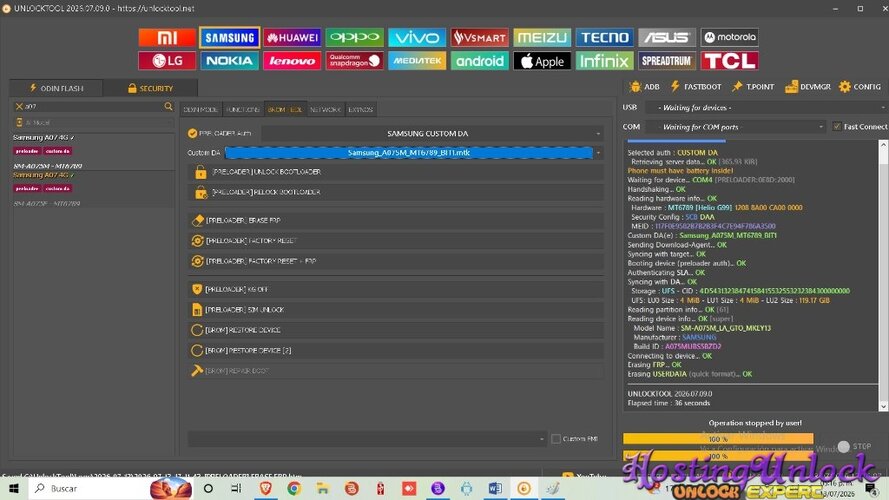Choose the Lenovo brand tile

click(x=292, y=61)
